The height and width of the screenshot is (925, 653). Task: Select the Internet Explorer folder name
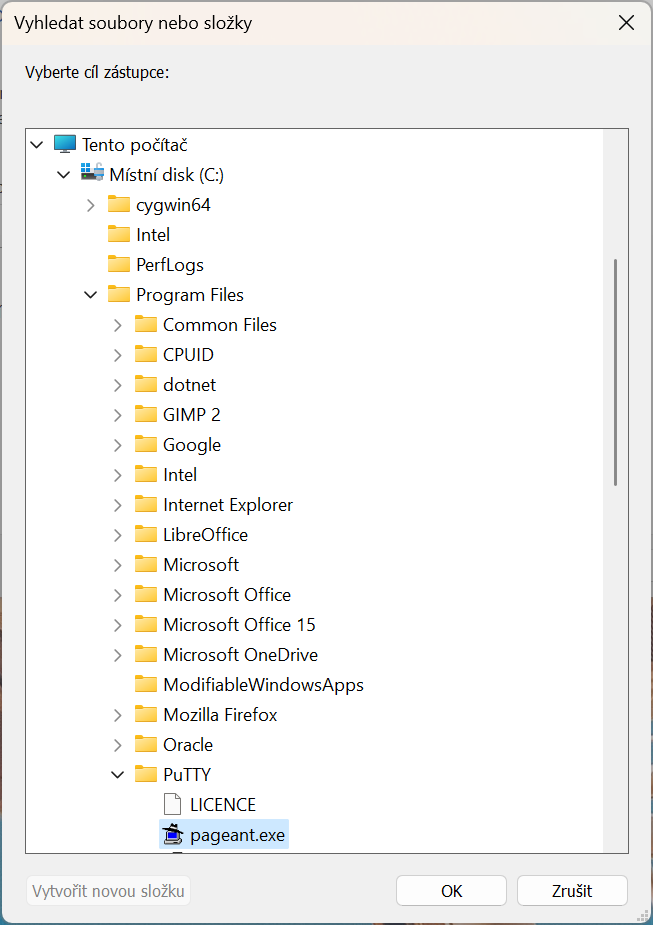point(228,505)
